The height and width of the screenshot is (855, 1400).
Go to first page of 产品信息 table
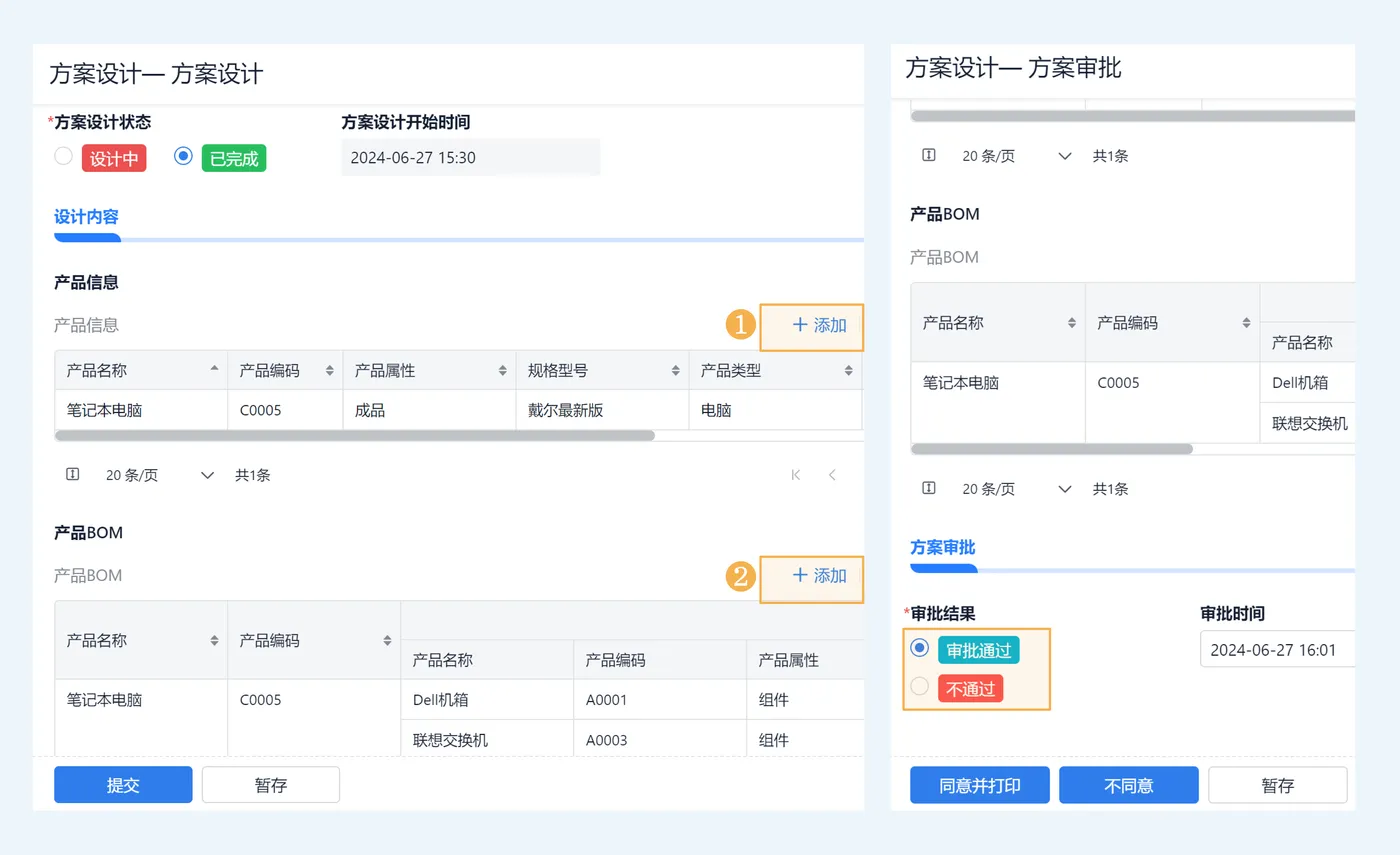click(796, 475)
